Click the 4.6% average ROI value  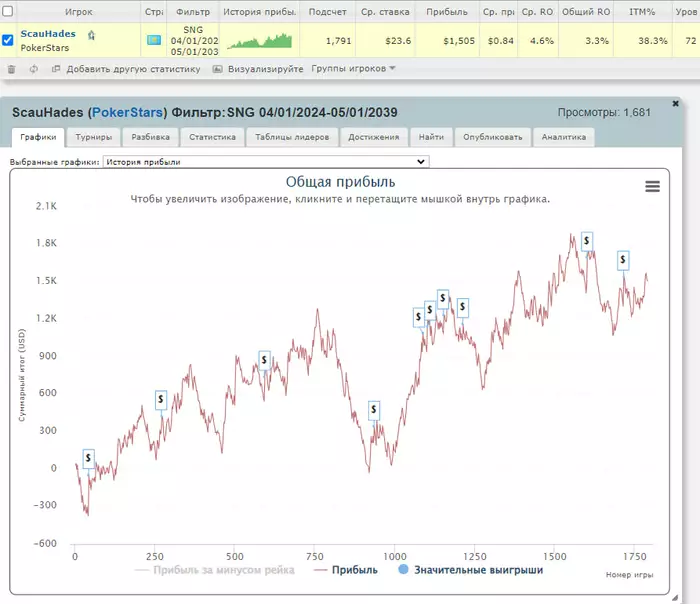[542, 41]
